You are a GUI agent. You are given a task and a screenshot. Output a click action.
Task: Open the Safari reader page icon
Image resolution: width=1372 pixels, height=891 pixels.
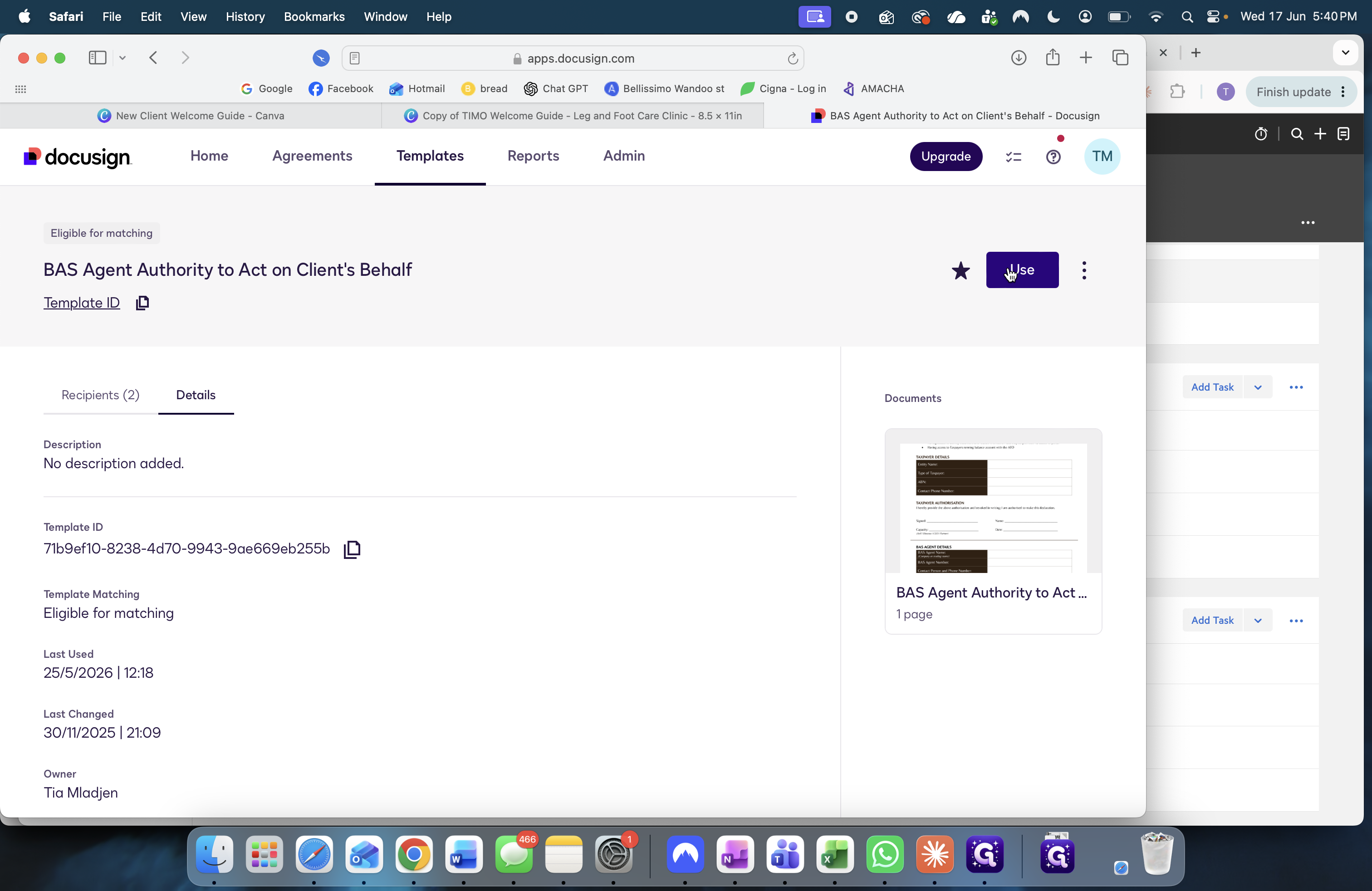(354, 58)
